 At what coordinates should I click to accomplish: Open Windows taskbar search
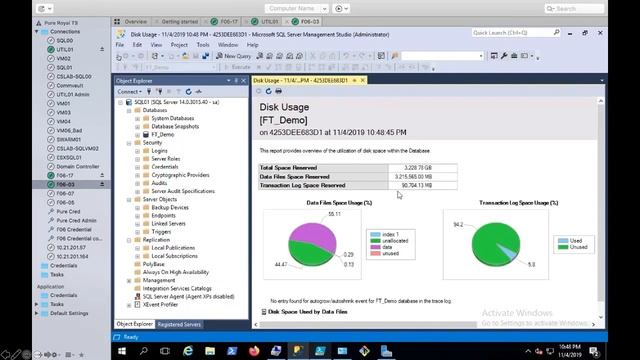click(144, 351)
